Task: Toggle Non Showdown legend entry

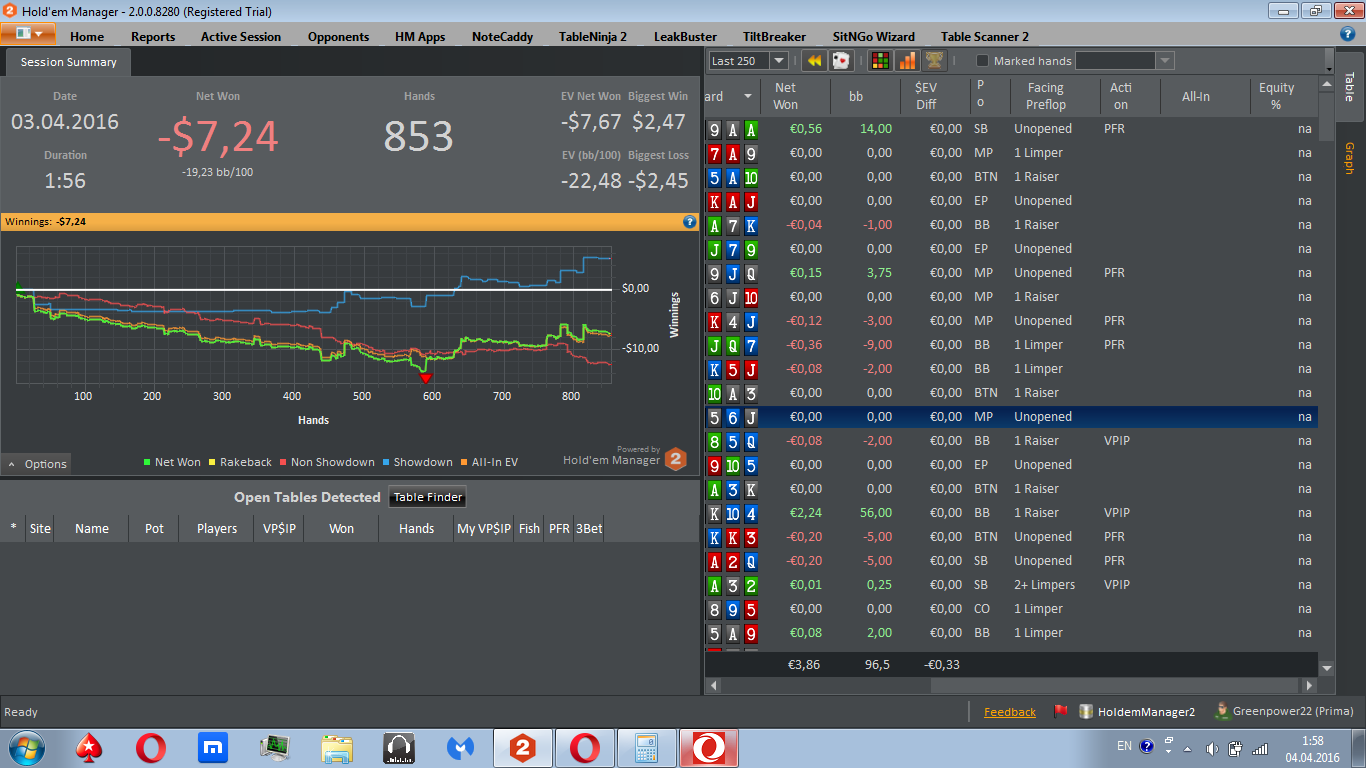Action: [327, 462]
